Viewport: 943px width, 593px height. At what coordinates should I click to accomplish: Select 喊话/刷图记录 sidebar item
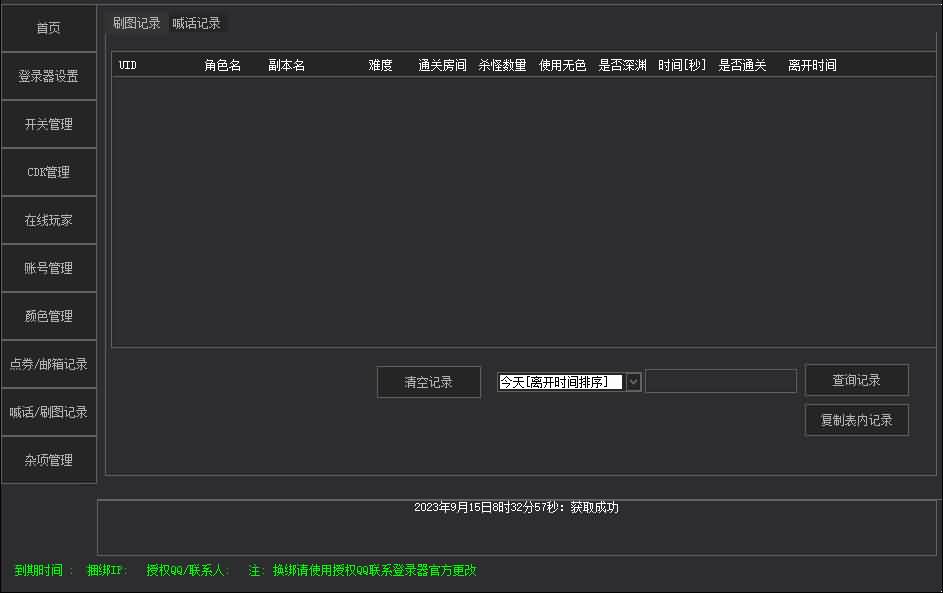click(49, 412)
